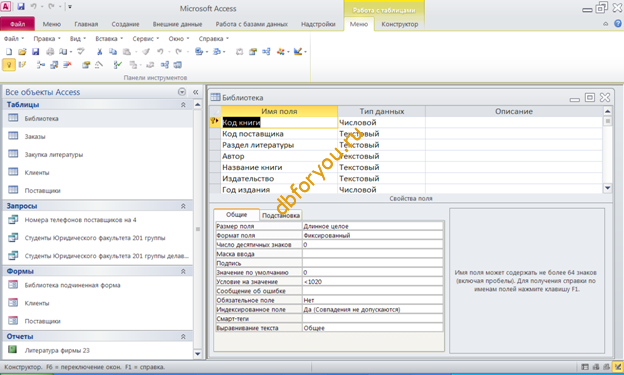The width and height of the screenshot is (624, 375).
Task: Collapse the Таблицы group in navigation pane
Action: [x=183, y=105]
